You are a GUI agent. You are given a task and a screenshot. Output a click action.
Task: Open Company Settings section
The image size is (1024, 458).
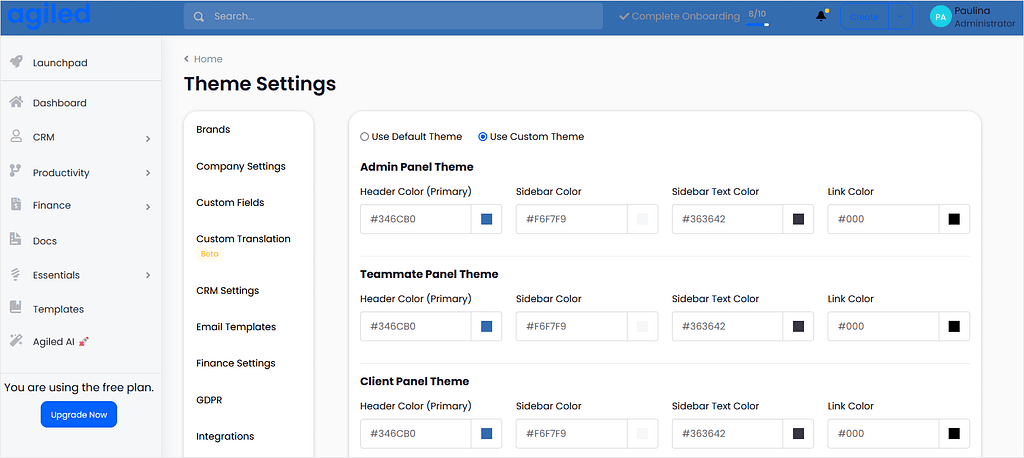[x=241, y=166]
